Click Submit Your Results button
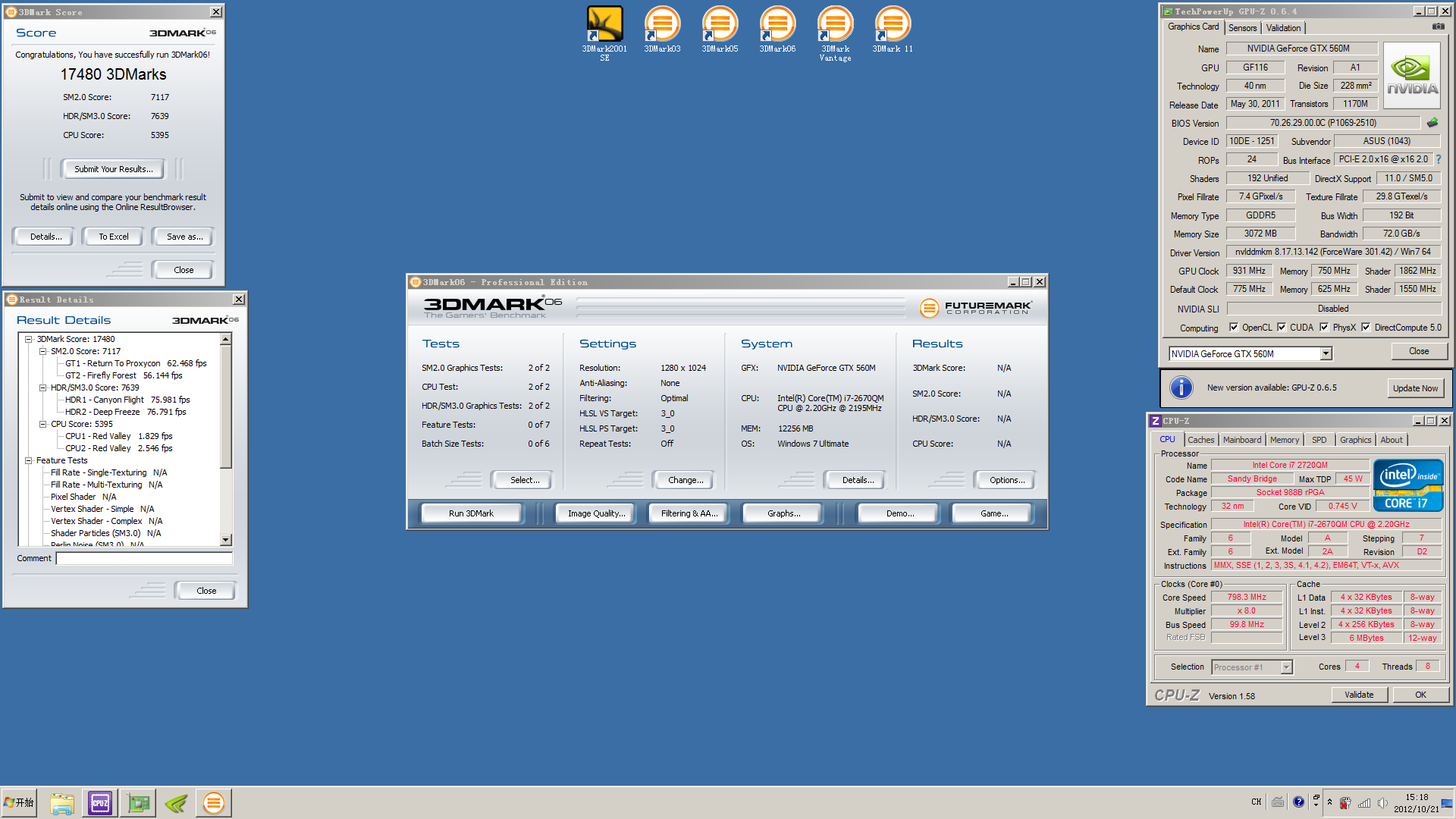 coord(114,169)
